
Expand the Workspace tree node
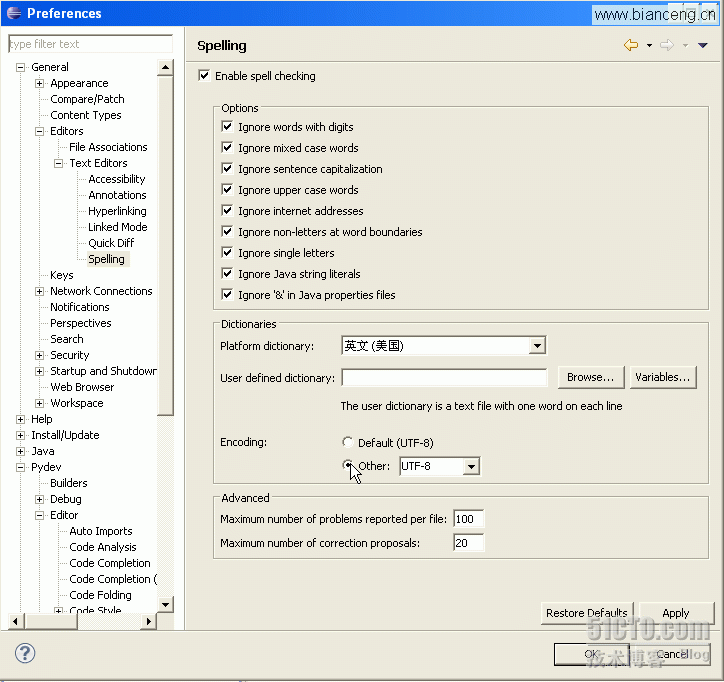(x=39, y=404)
